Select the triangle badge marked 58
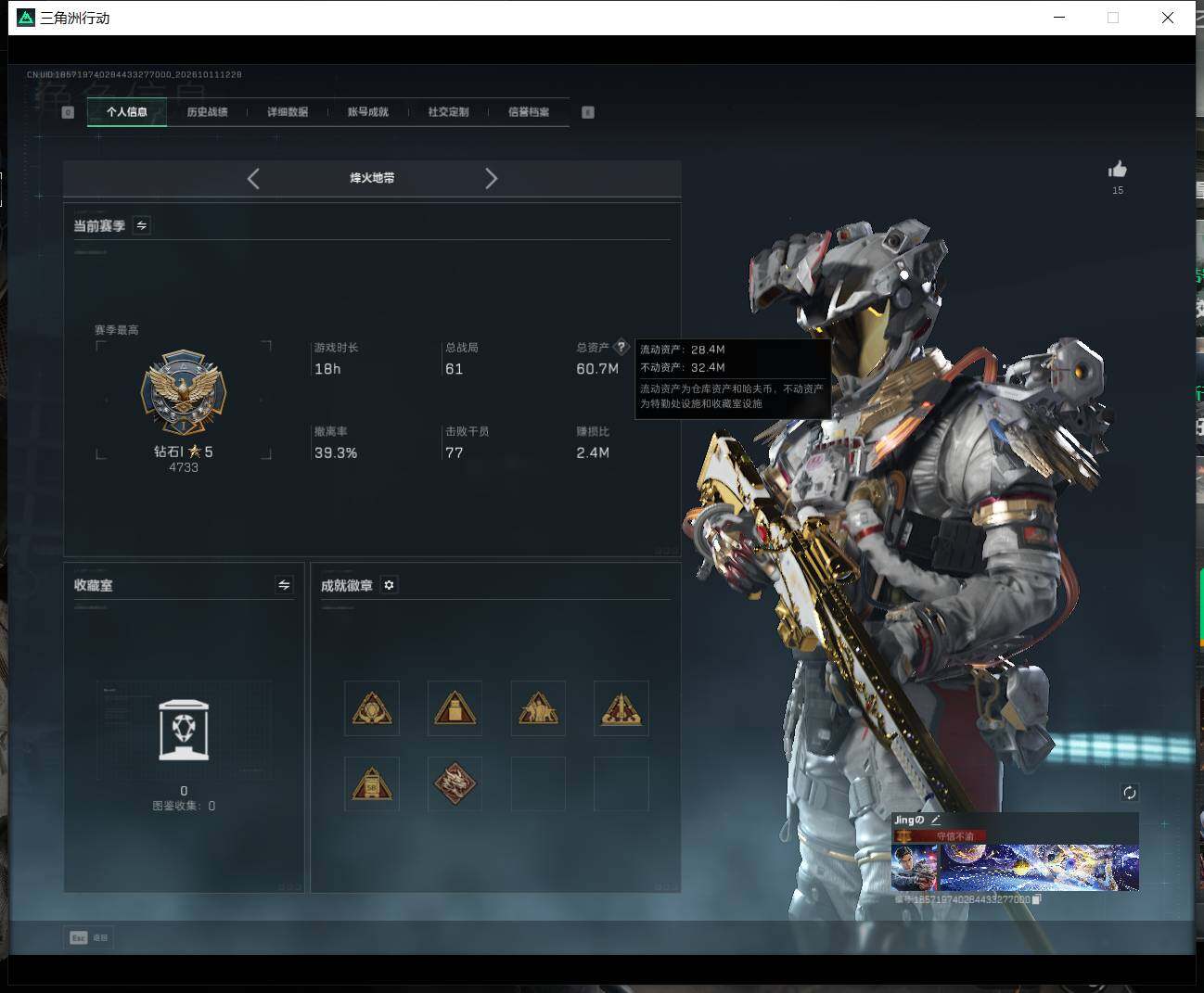 [372, 784]
